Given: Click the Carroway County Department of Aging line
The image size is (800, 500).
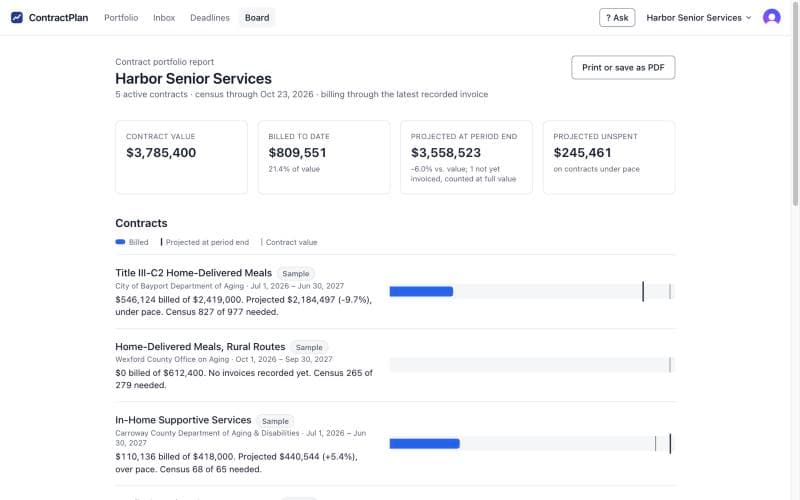Looking at the screenshot, I should (240, 438).
